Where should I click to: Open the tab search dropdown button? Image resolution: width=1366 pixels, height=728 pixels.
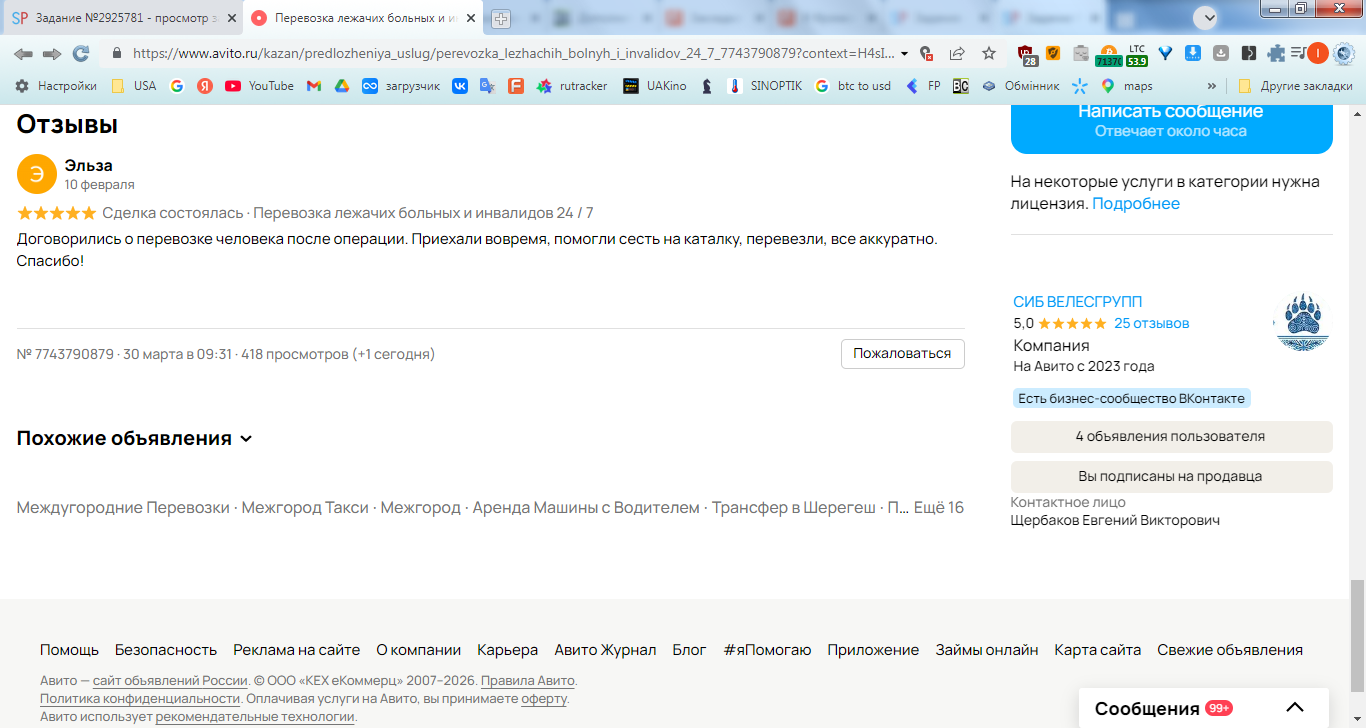click(1206, 17)
